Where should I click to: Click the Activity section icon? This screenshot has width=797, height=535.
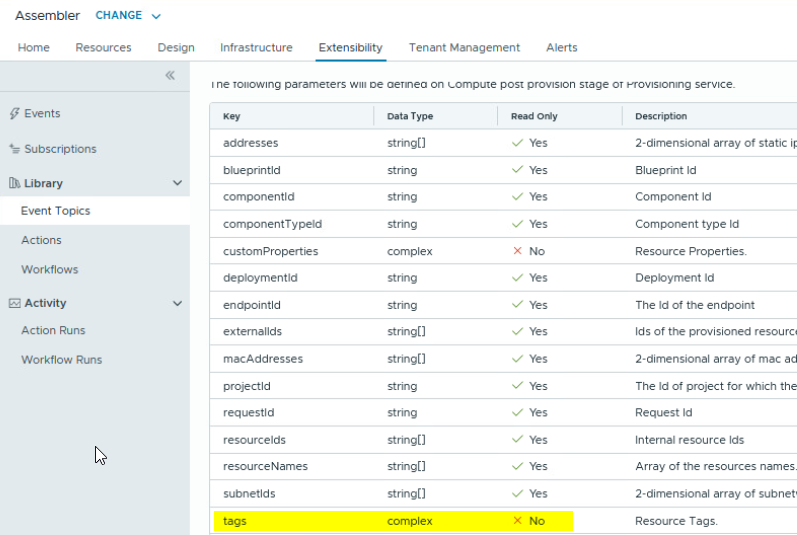(x=14, y=303)
